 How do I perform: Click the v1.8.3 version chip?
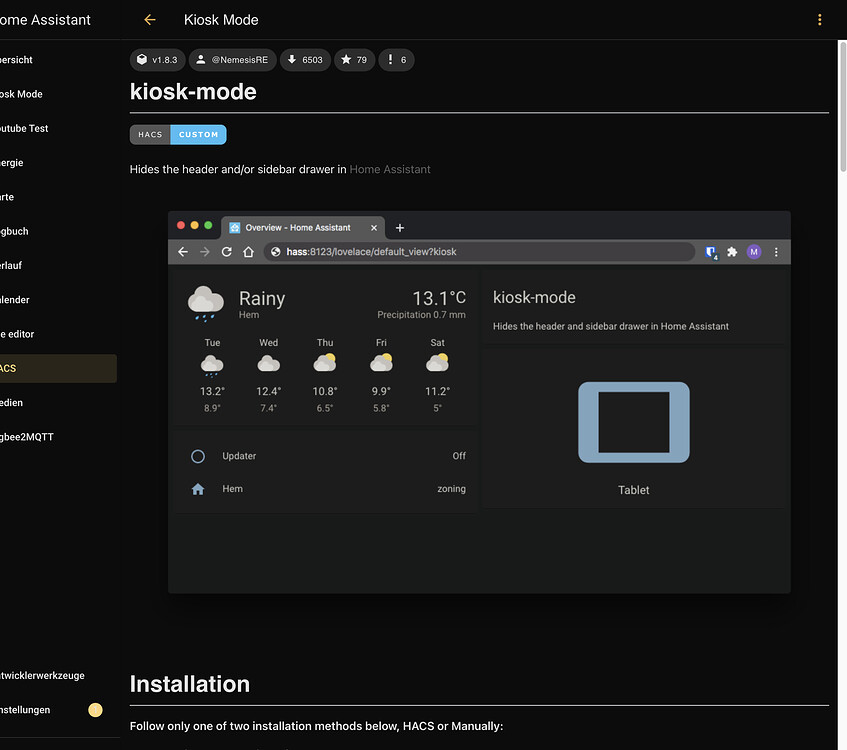point(157,60)
